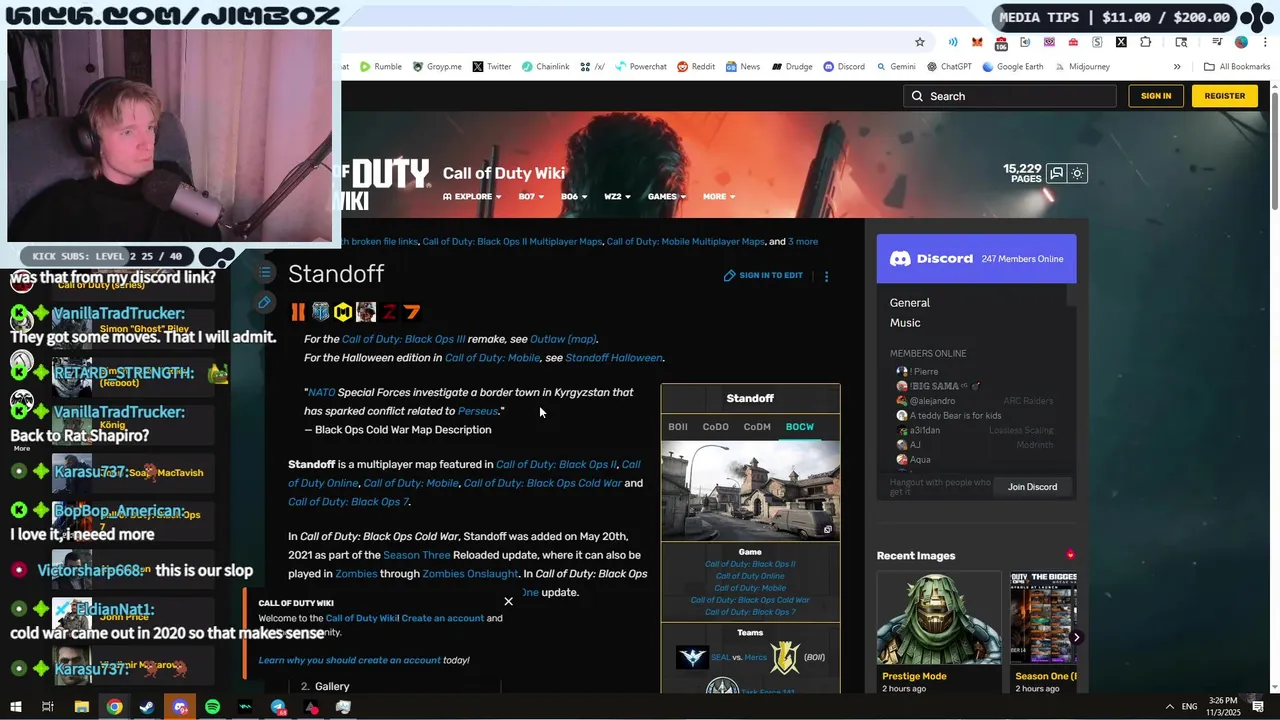Viewport: 1280px width, 720px height.
Task: Select the General Discord channel
Action: (x=910, y=303)
